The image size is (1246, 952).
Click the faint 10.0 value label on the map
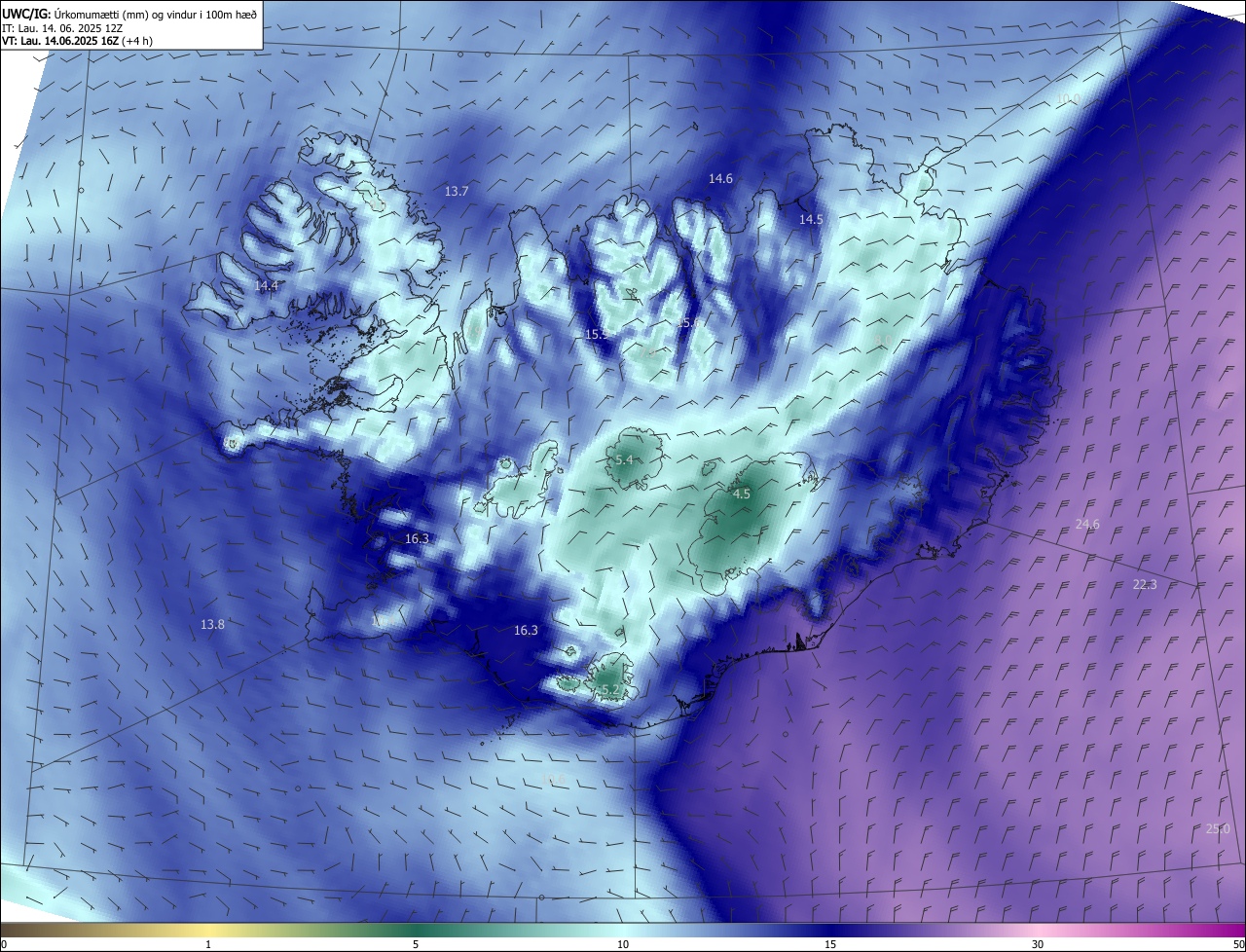(1068, 99)
